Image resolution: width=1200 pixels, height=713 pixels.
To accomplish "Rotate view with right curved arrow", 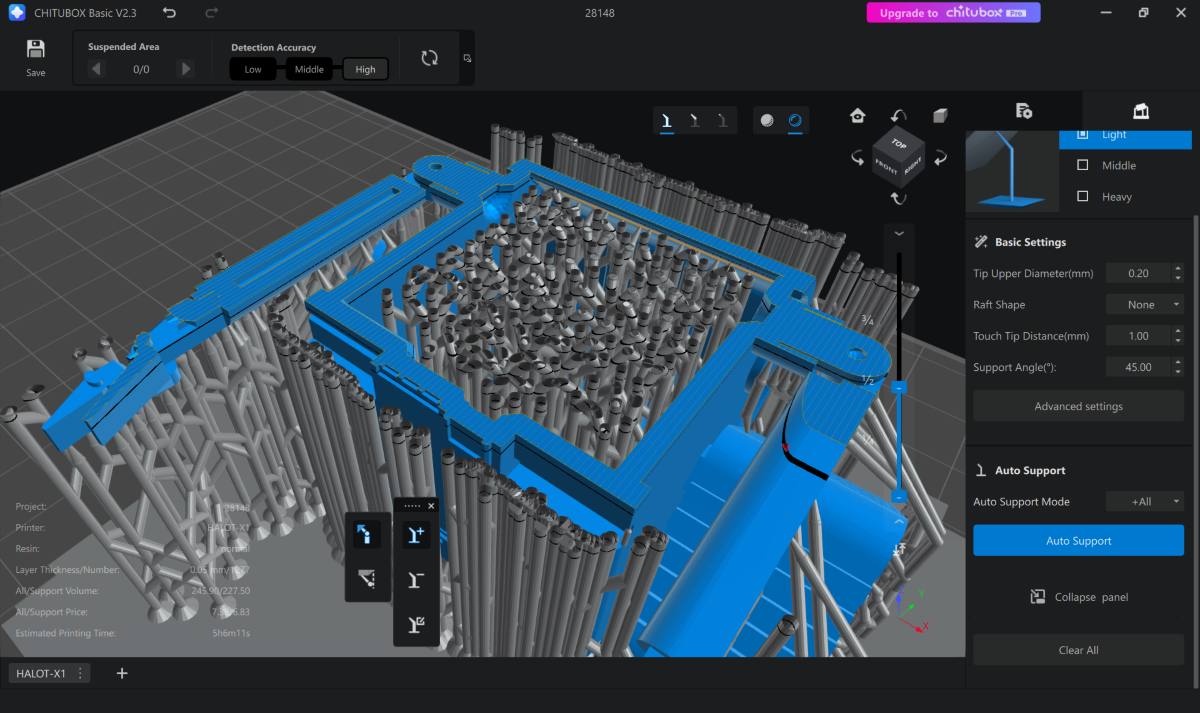I will coord(940,158).
